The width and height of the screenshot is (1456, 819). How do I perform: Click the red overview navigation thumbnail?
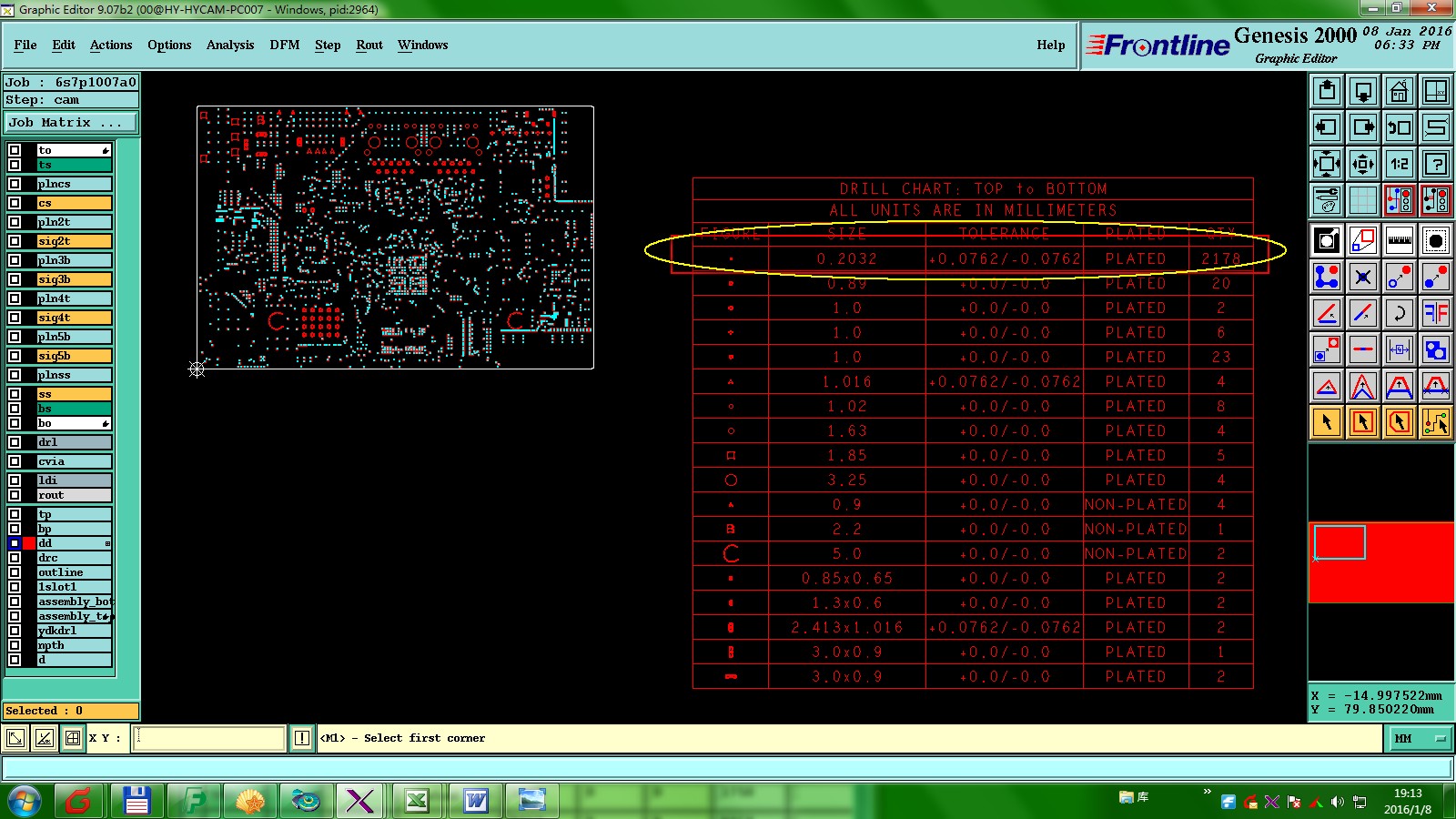click(1381, 562)
